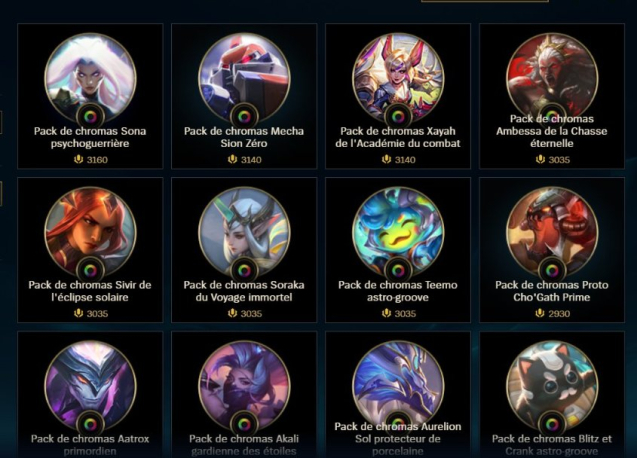Click the chroma wheel icon under Sona portrait
Viewport: 637px width, 458px height.
coord(90,117)
